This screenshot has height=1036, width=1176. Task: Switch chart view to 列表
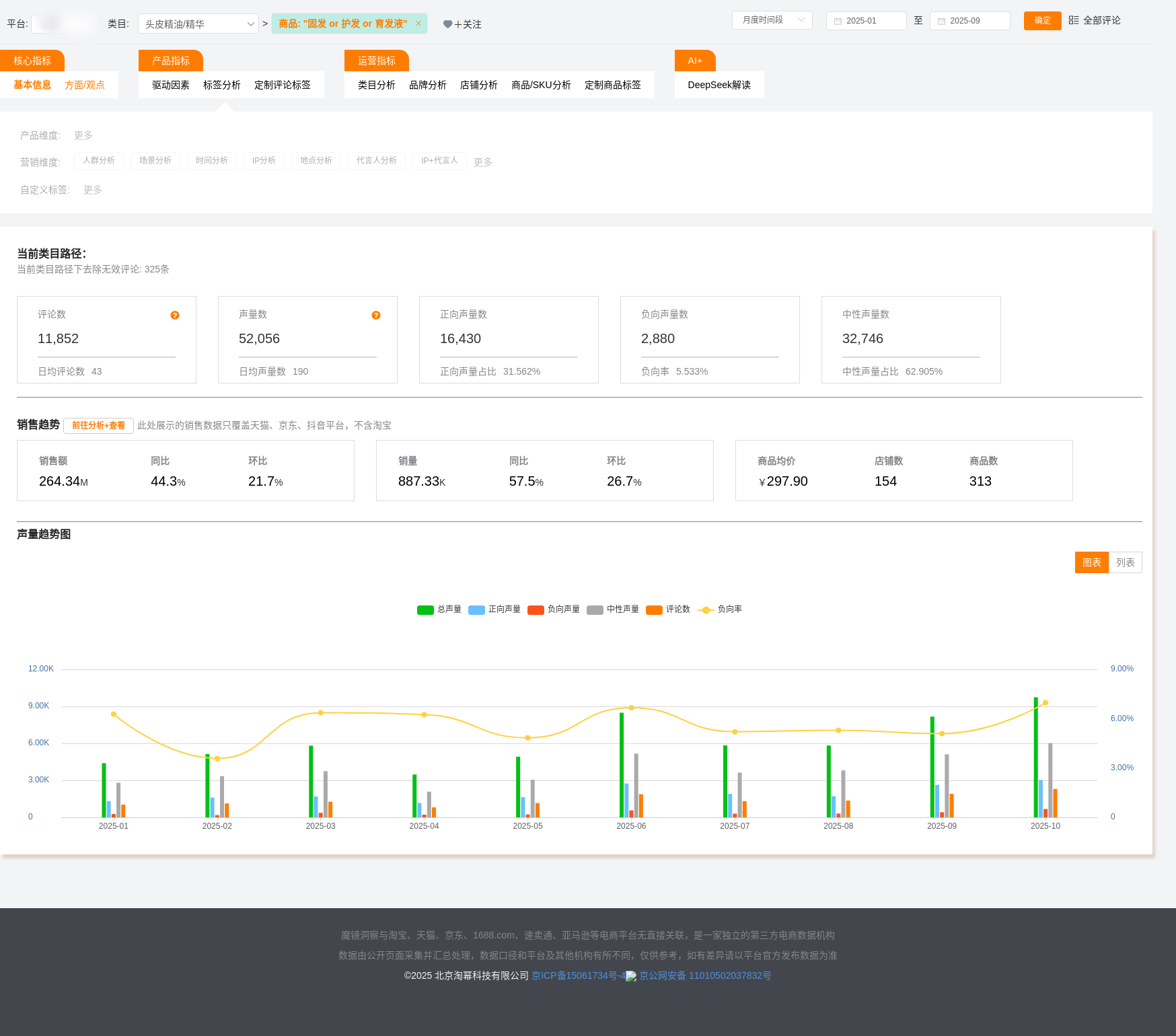[x=1125, y=562]
